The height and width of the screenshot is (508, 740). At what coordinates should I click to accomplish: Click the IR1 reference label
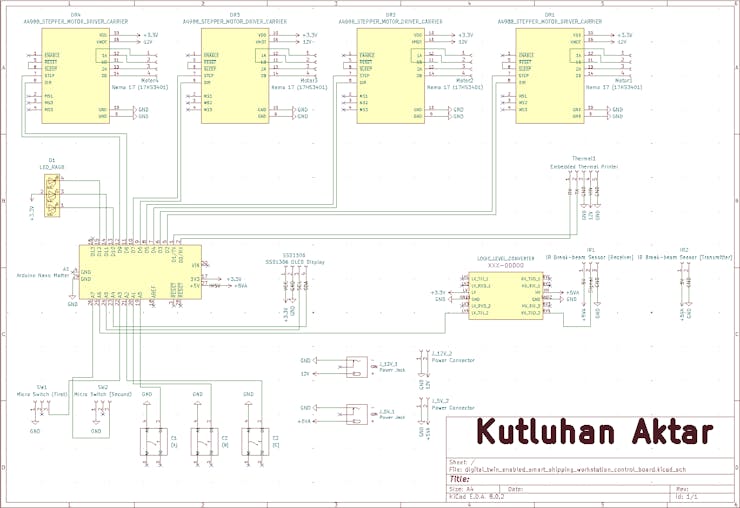[x=590, y=250]
